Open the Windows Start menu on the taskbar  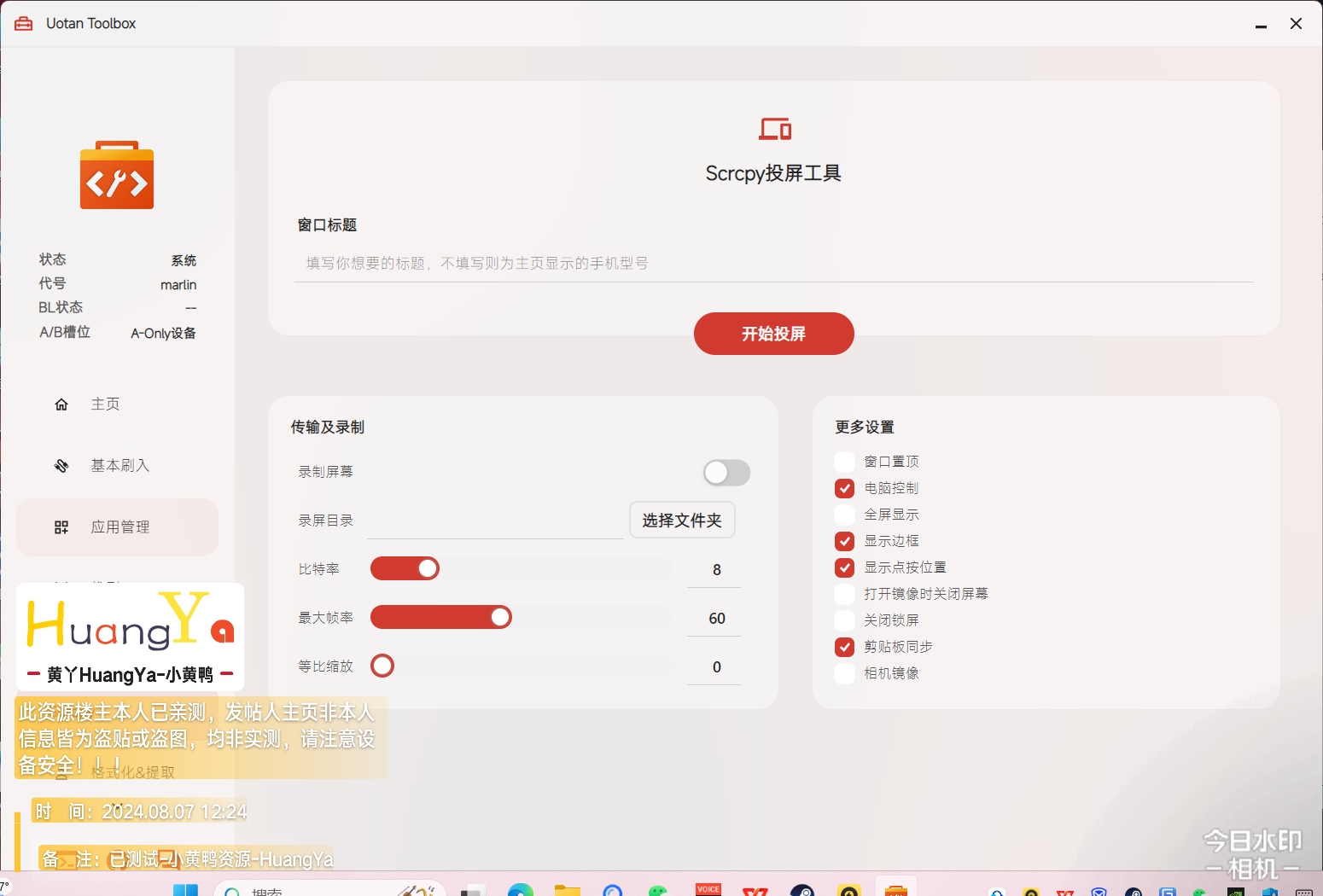[x=185, y=889]
